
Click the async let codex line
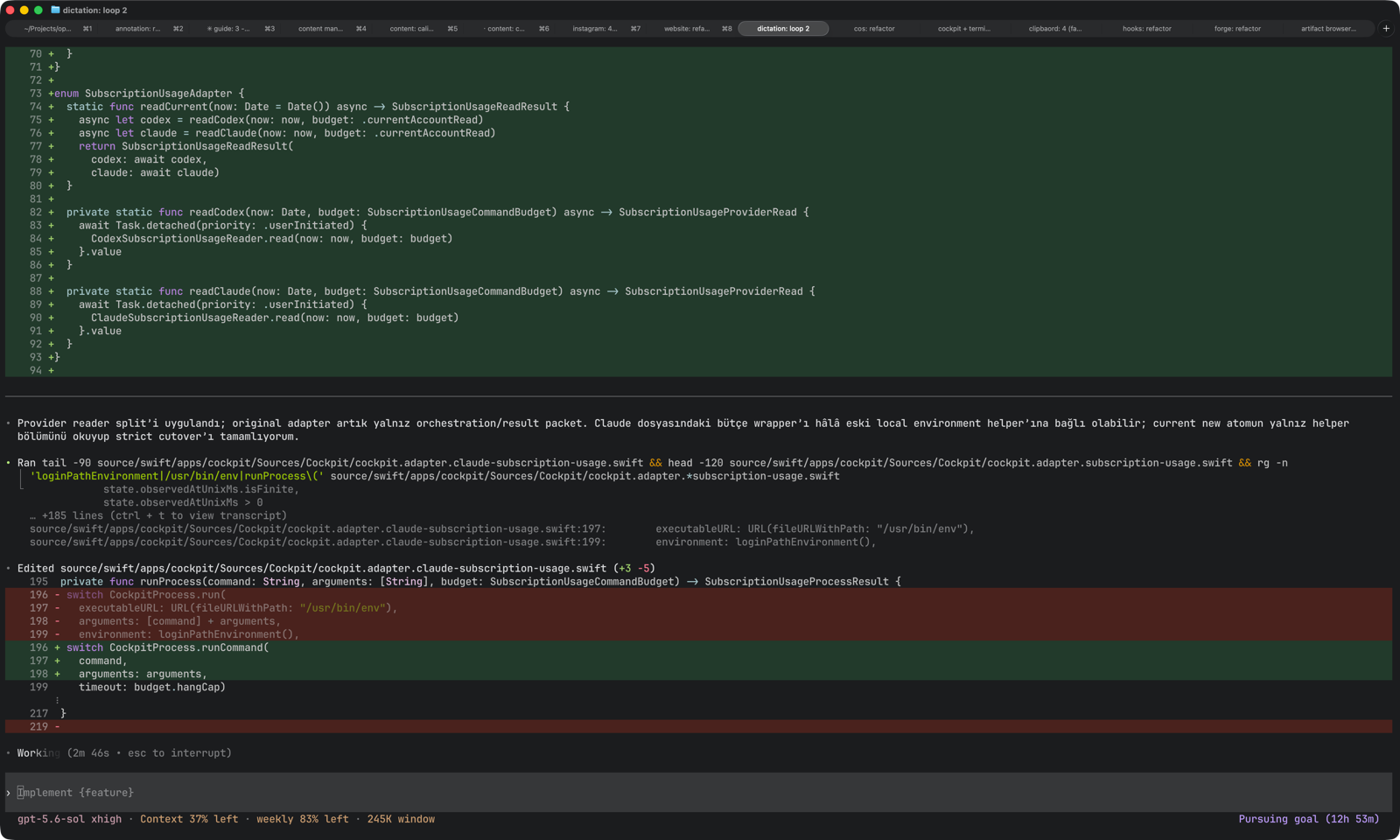coord(281,120)
